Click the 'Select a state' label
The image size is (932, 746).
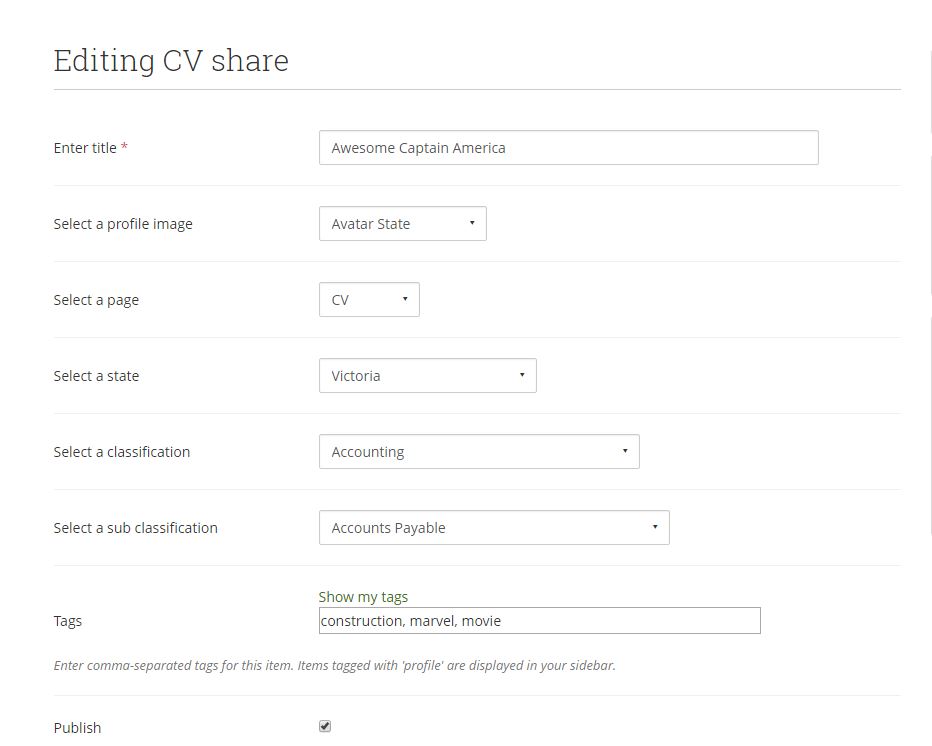[96, 376]
